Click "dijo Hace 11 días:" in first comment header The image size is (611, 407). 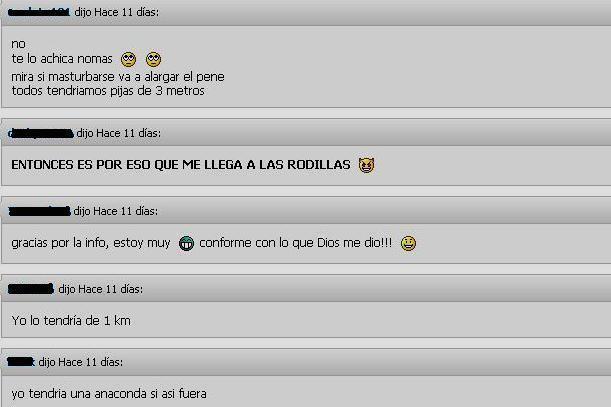[x=117, y=12]
